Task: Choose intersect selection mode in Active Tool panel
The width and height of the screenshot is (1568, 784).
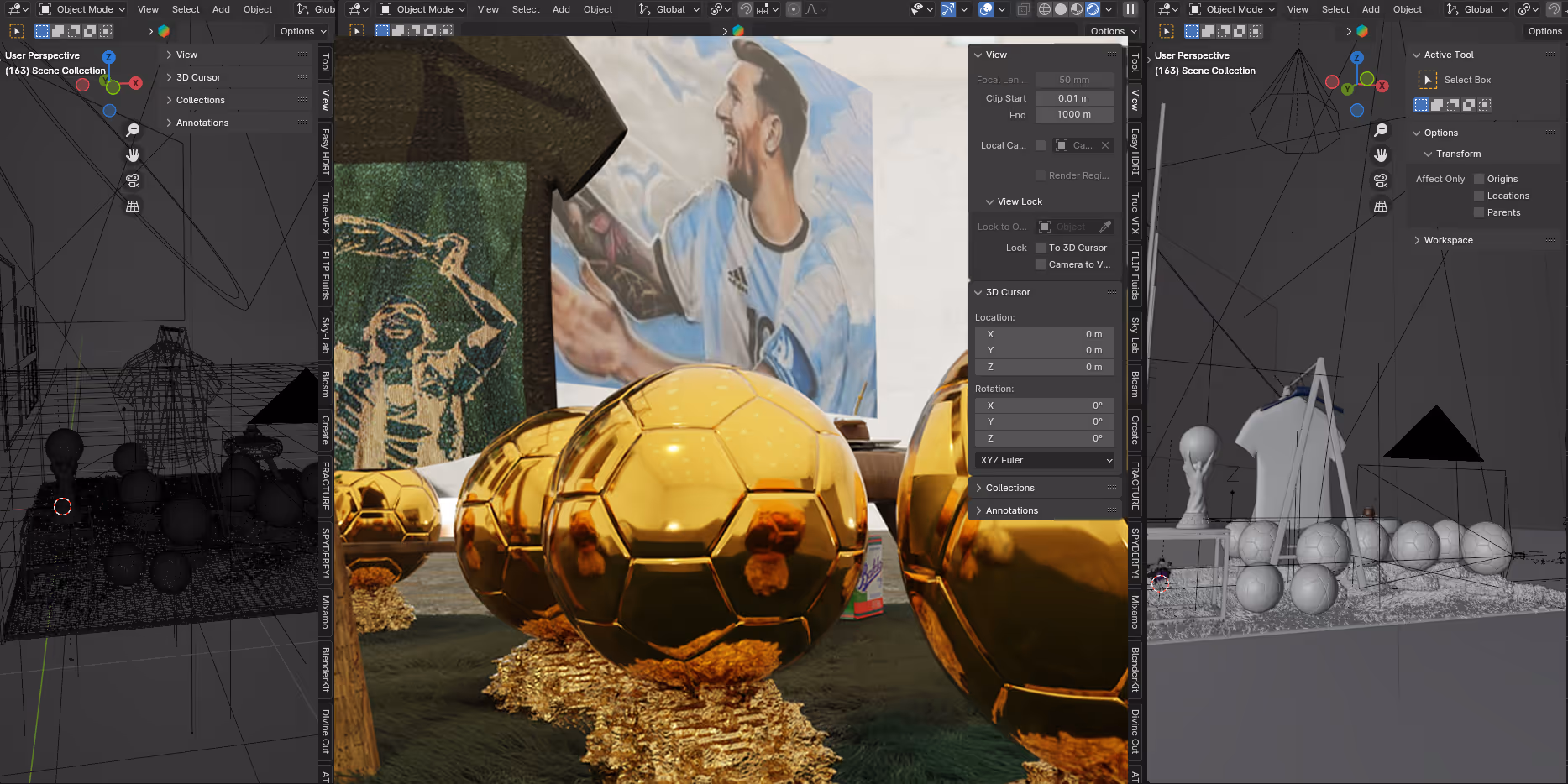Action: coord(1485,105)
